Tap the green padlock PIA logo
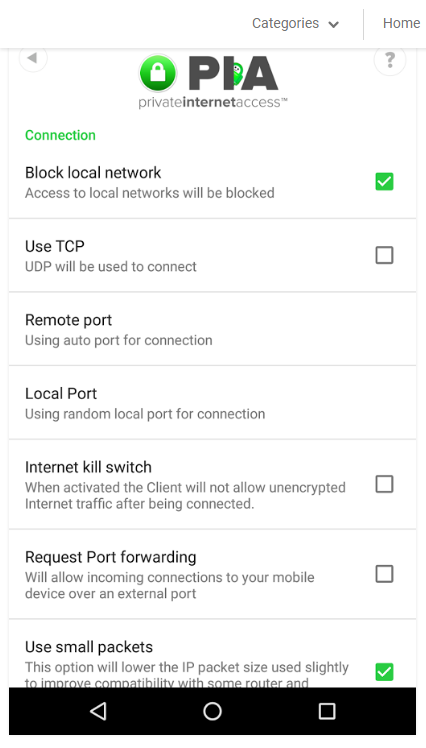Viewport: 426px width, 748px height. [x=158, y=73]
